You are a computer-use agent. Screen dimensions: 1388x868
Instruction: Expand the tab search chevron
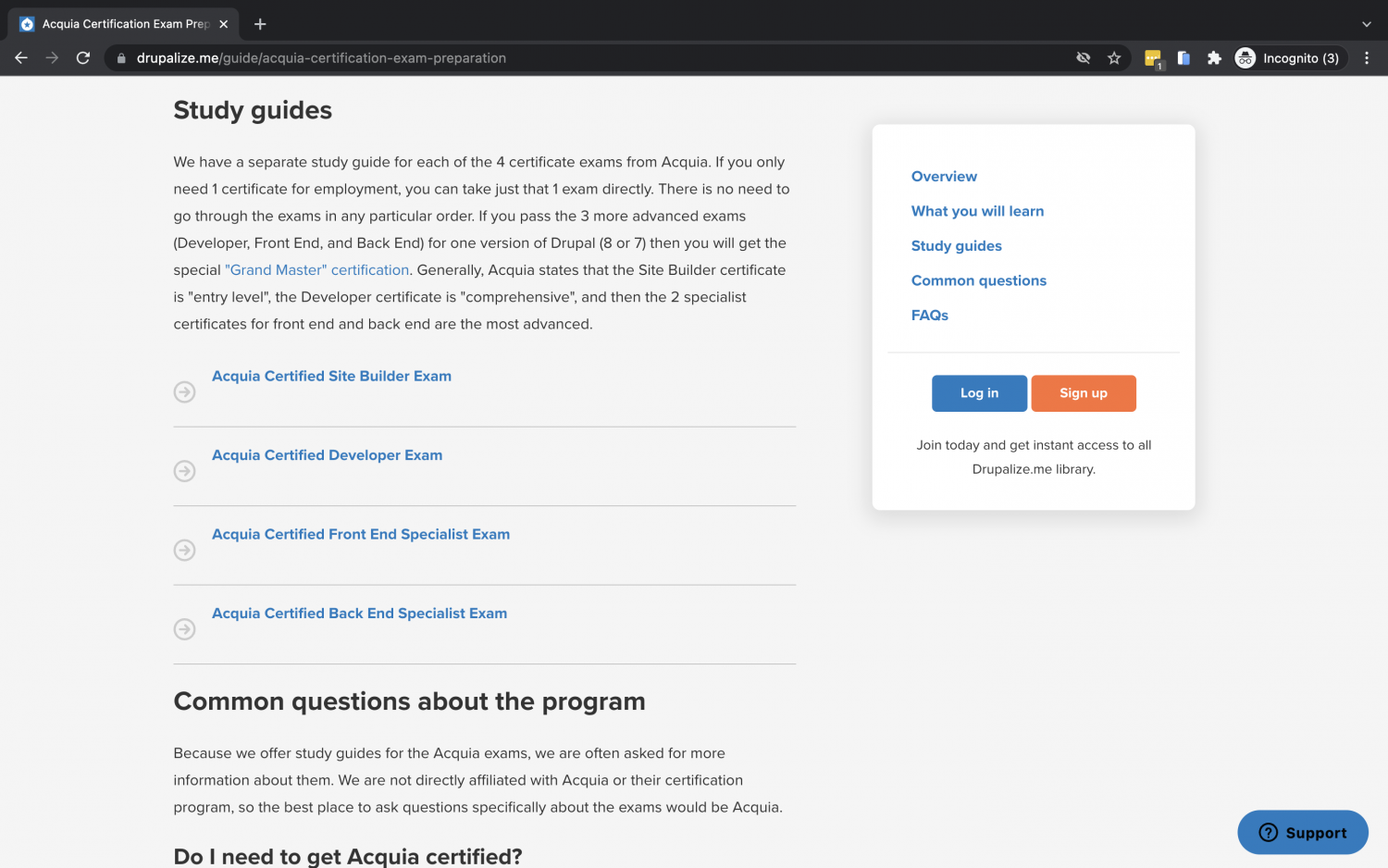click(1367, 23)
